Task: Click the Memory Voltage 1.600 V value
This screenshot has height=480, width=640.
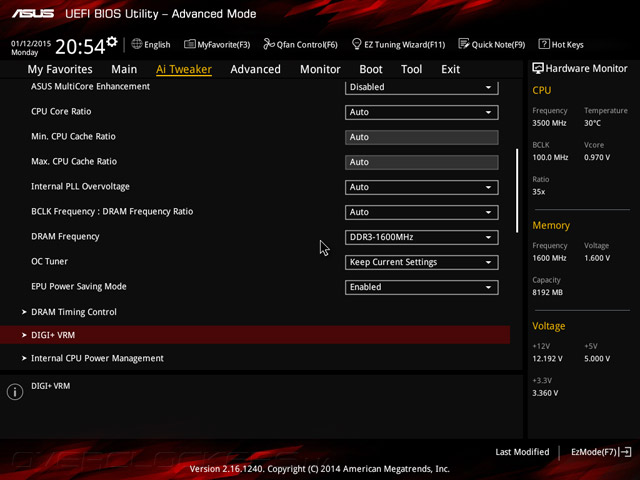Action: click(597, 258)
